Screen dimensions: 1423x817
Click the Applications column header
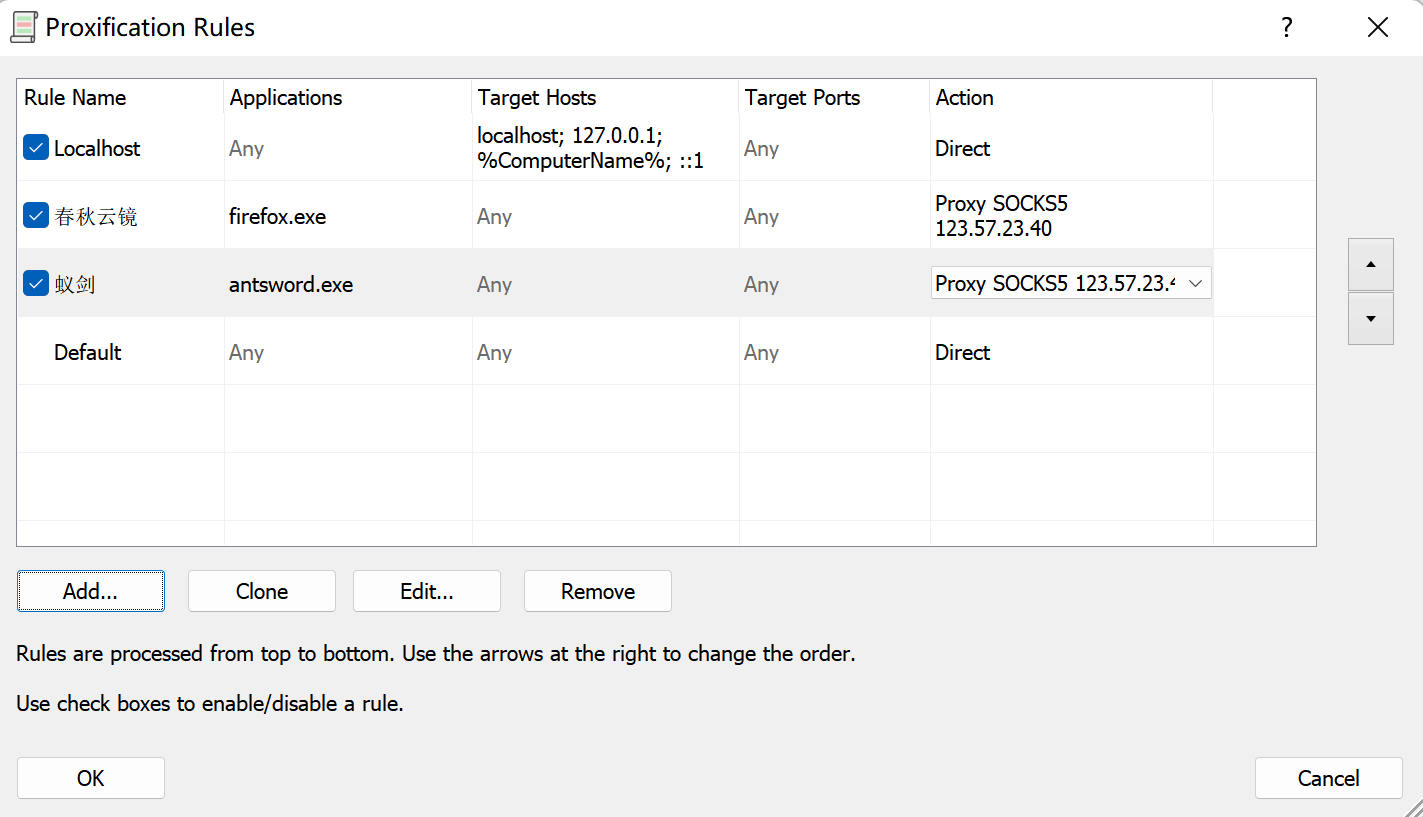286,98
